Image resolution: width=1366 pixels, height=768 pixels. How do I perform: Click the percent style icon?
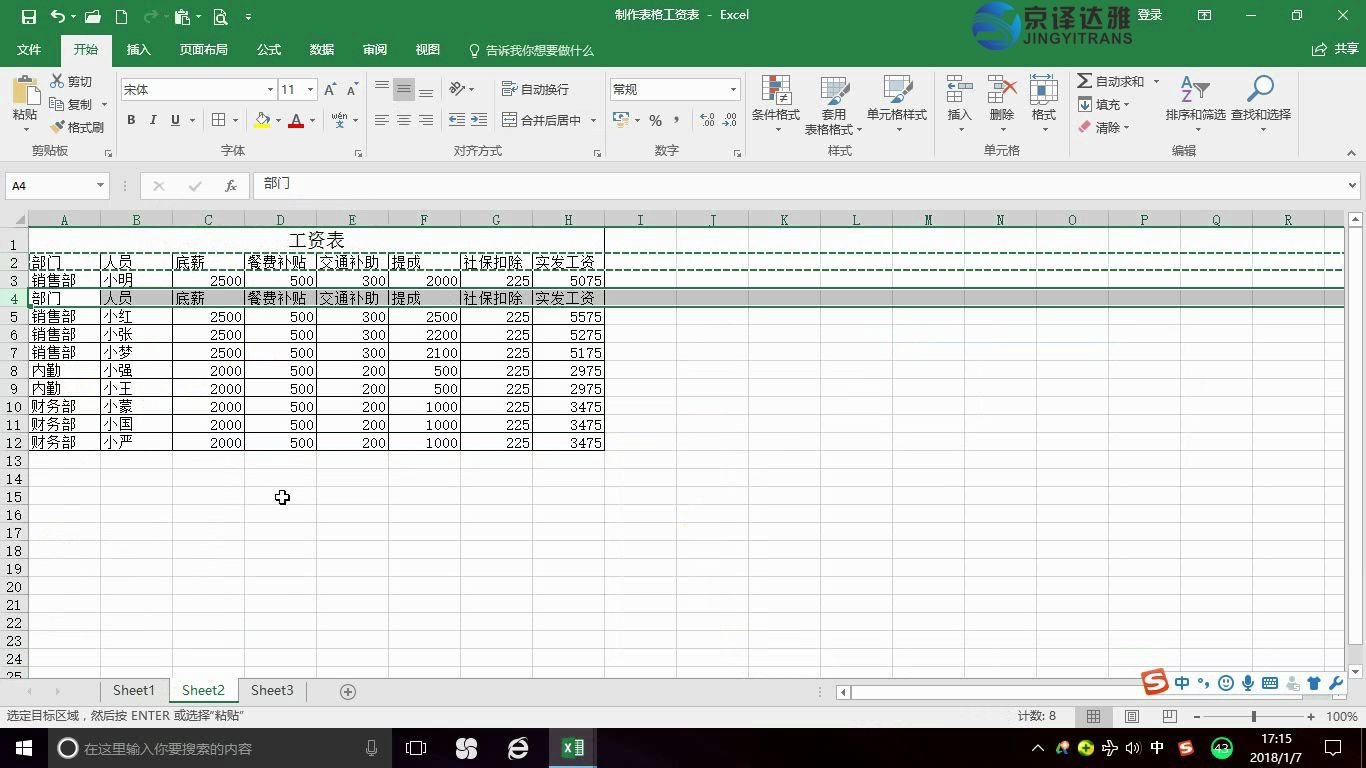(x=655, y=120)
